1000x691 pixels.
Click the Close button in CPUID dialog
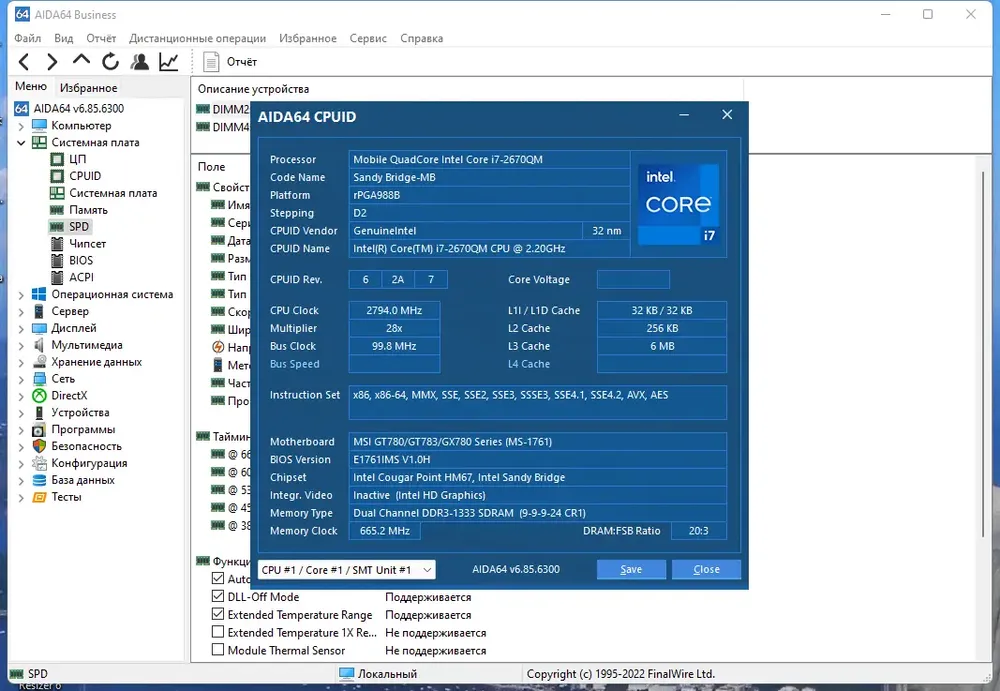click(x=706, y=570)
